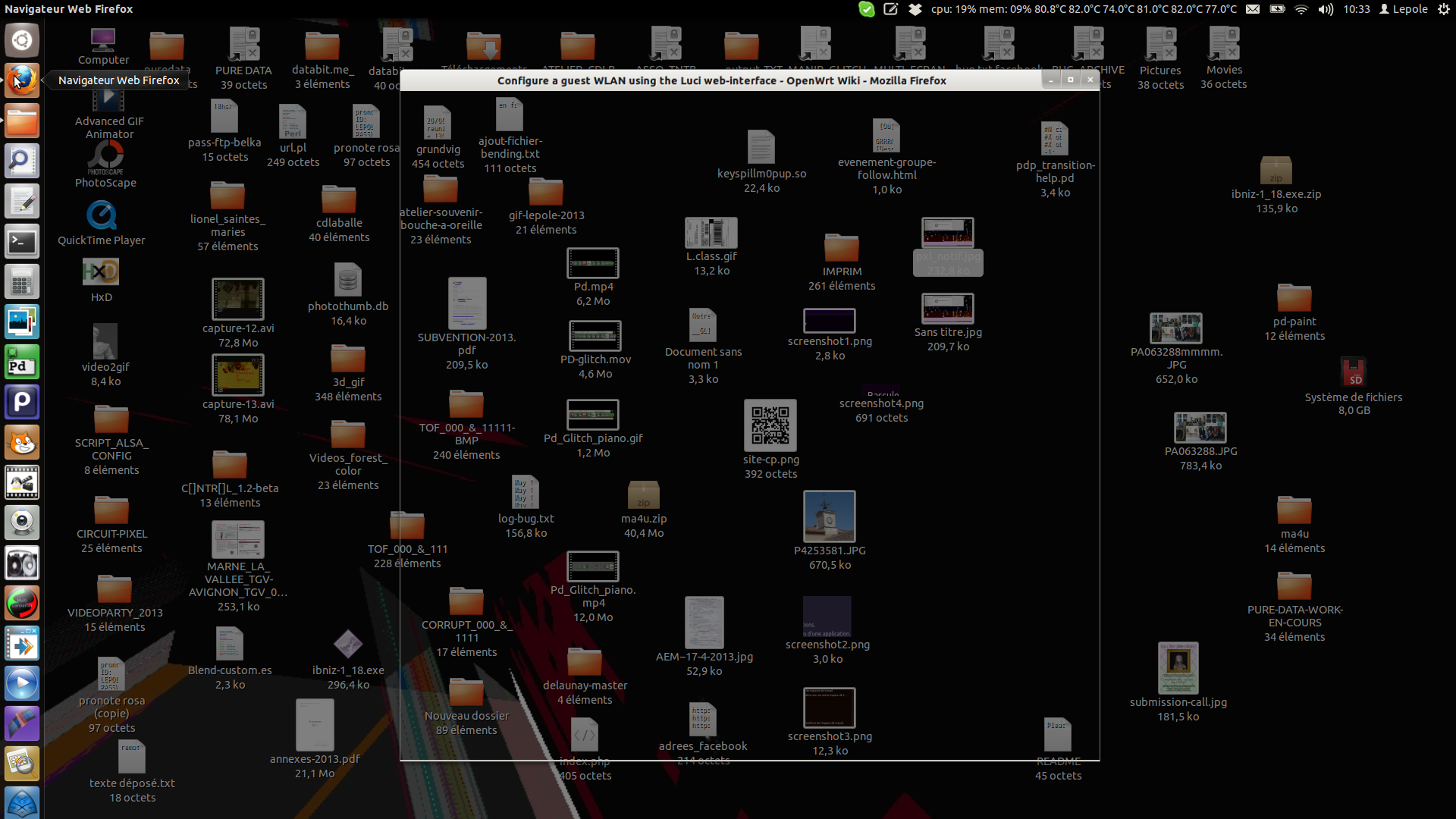The height and width of the screenshot is (819, 1456).
Task: Select the ma4u.zip archive file
Action: [x=643, y=495]
